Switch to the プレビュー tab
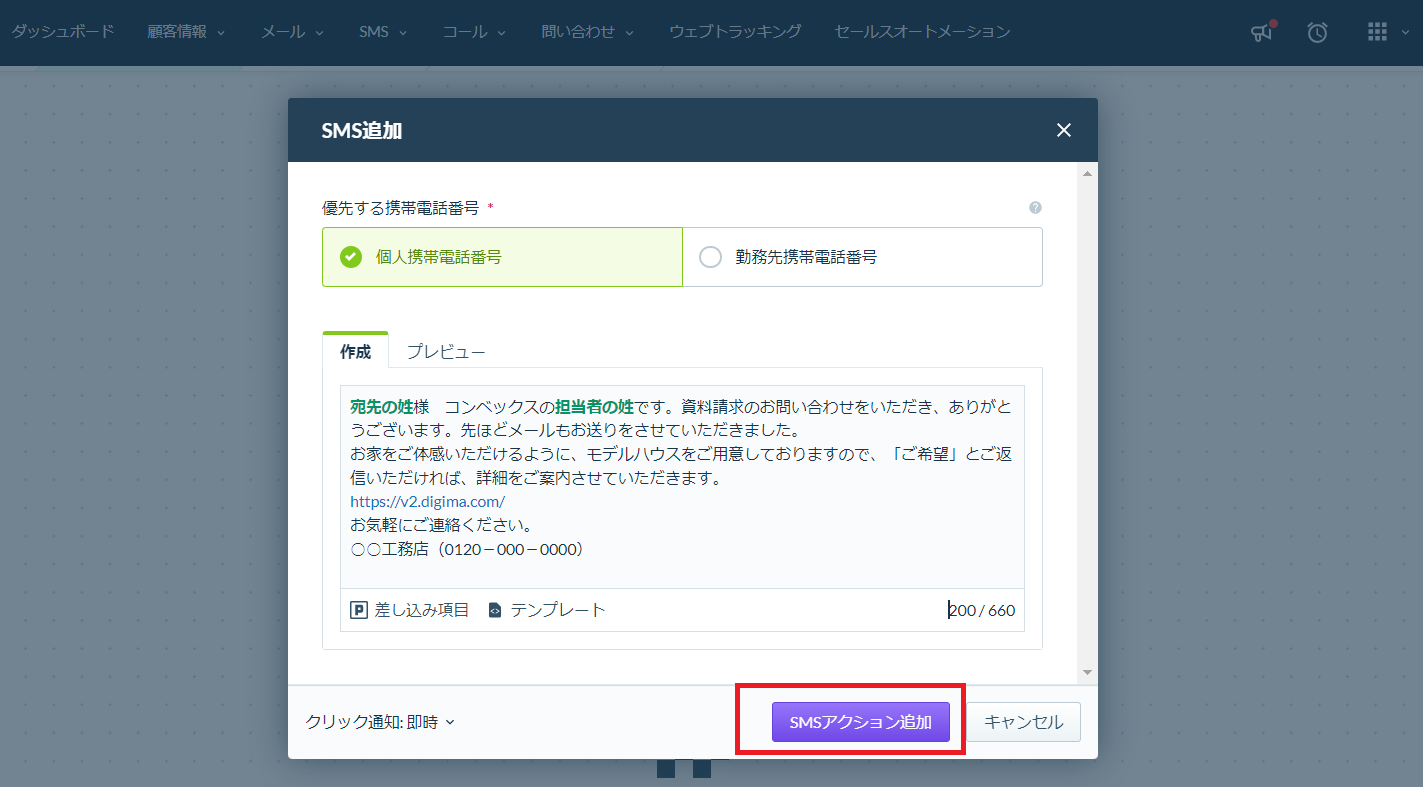This screenshot has height=787, width=1423. coord(446,352)
